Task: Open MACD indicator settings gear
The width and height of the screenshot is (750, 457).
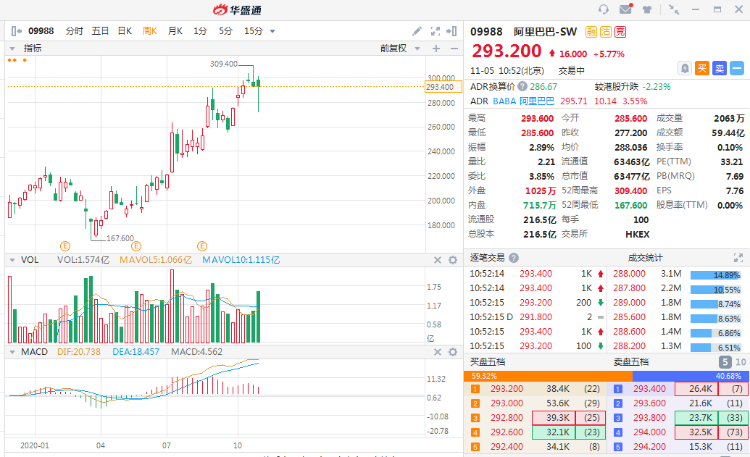Action: pyautogui.click(x=452, y=352)
